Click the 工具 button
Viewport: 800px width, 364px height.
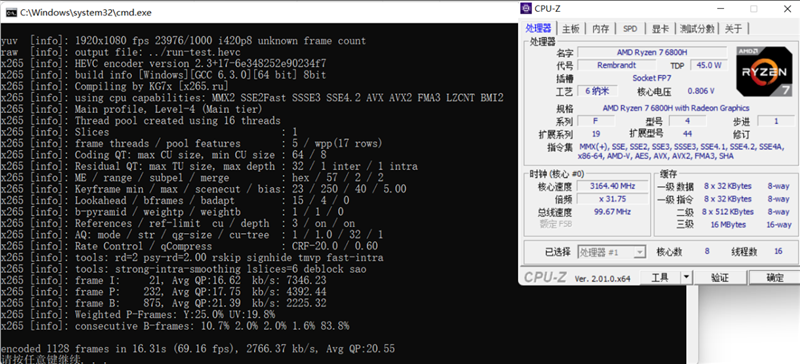[660, 278]
